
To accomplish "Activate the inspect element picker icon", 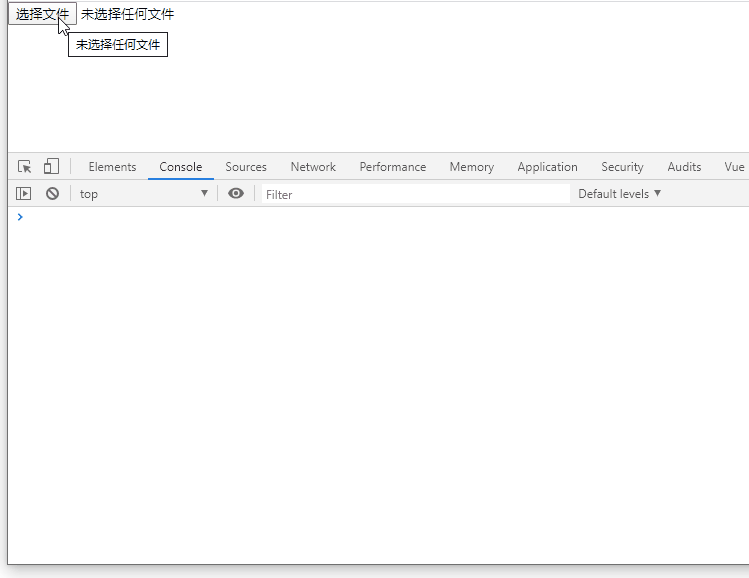I will [24, 167].
